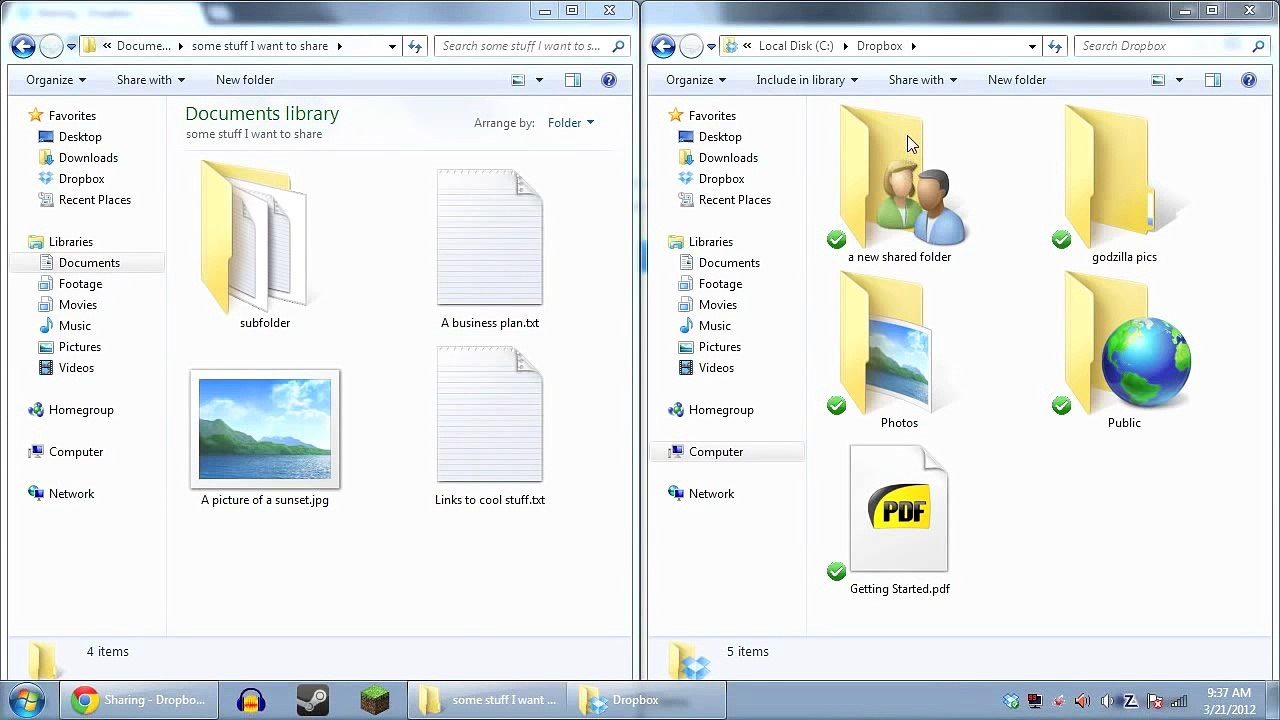Click Back button in the left window
1280x720 pixels.
point(23,46)
